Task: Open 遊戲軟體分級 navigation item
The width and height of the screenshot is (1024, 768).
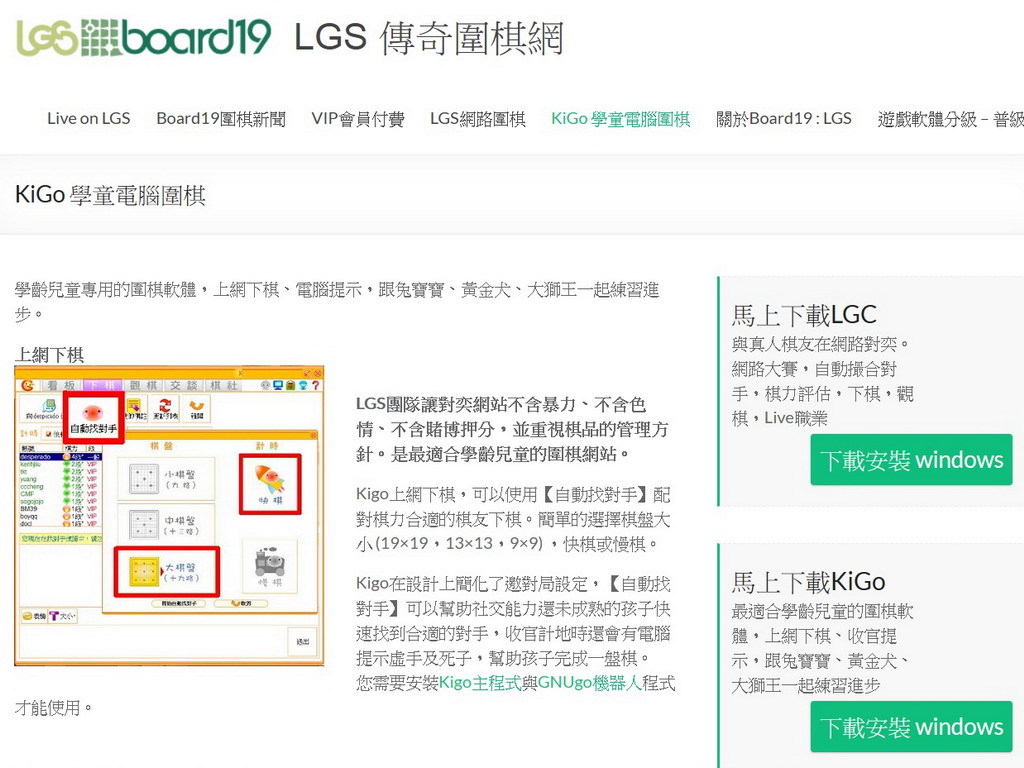Action: [x=950, y=118]
